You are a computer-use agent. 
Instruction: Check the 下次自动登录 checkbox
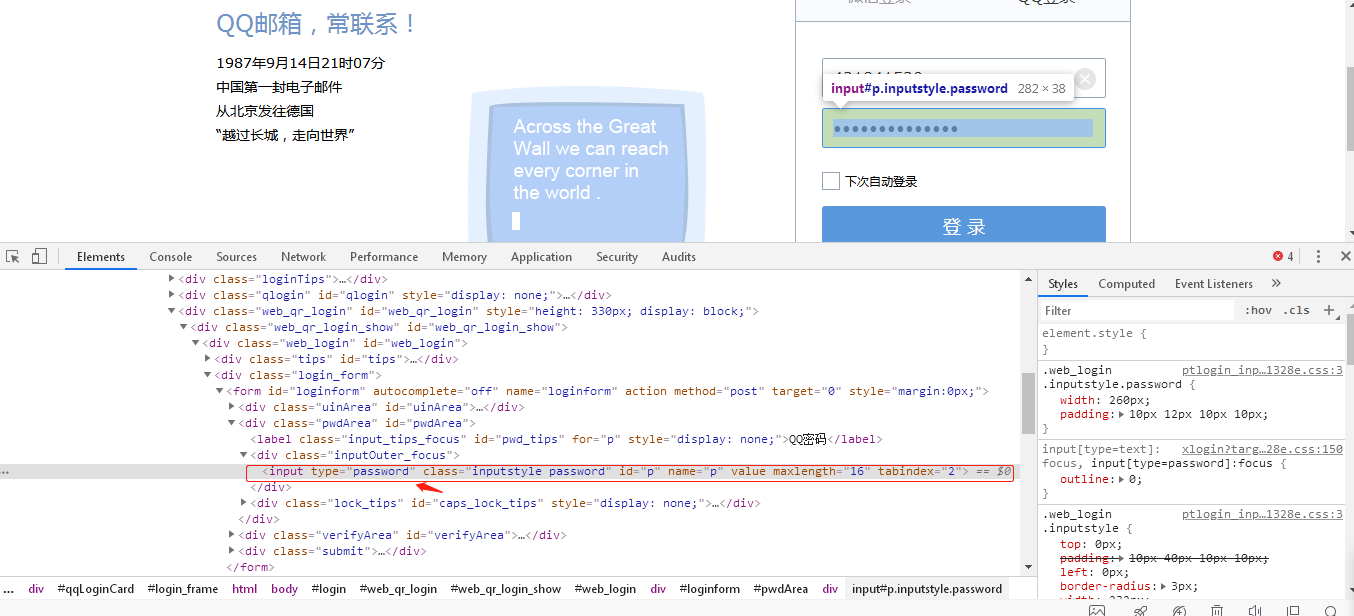pyautogui.click(x=830, y=181)
